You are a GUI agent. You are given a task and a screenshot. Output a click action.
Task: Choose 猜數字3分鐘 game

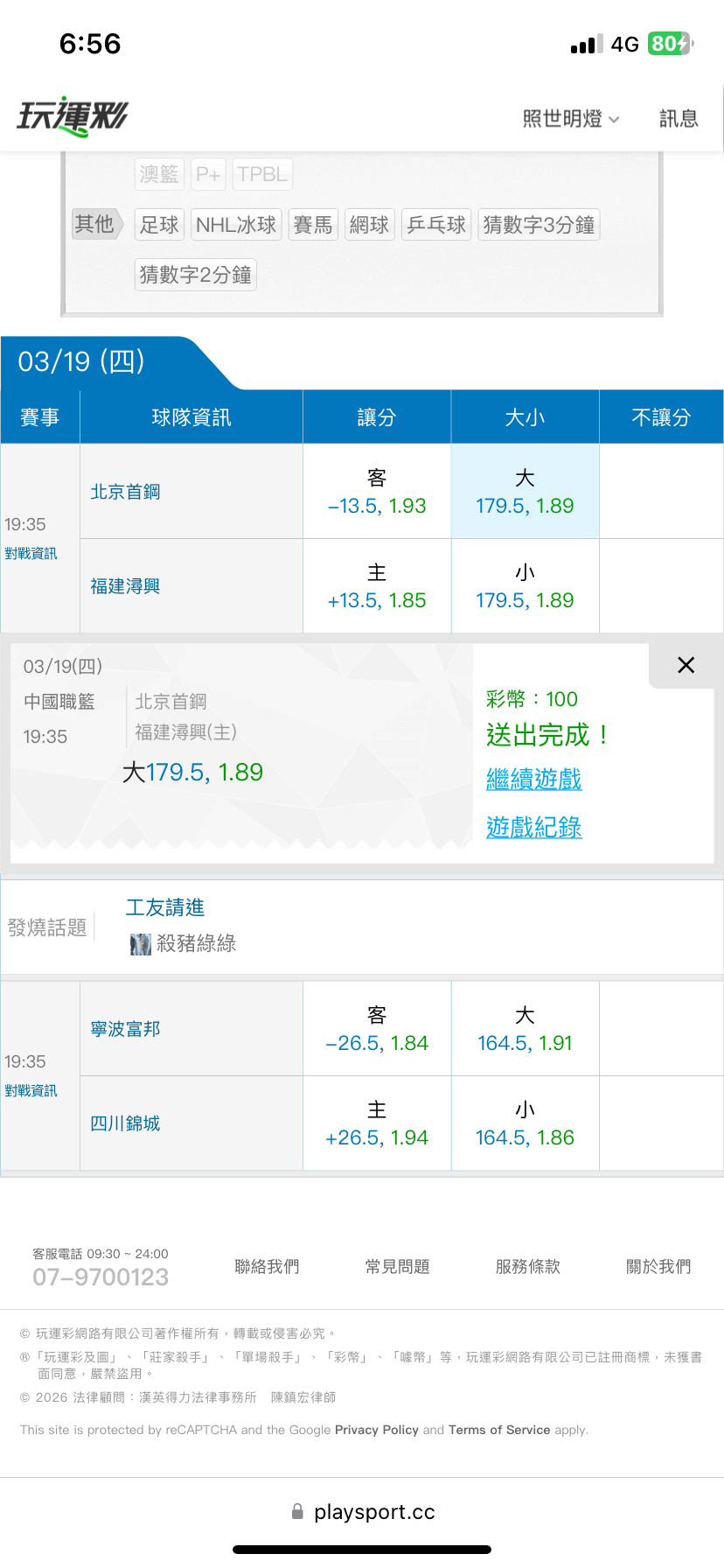539,225
